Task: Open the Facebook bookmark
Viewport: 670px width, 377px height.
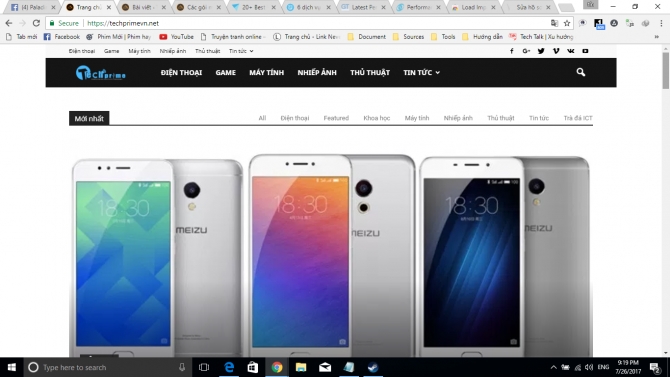Action: (x=62, y=37)
